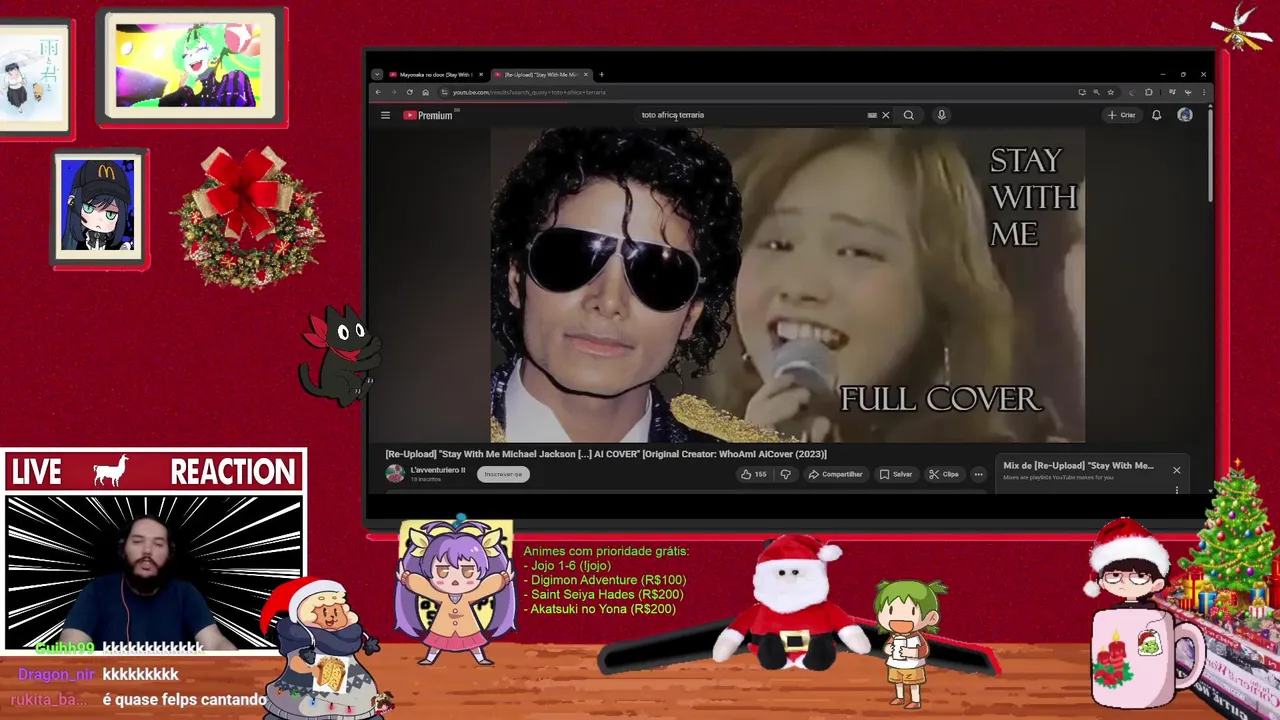The image size is (1280, 720).
Task: Click 'Saint Seiya Hades (R$200)' overlay text
Action: (604, 595)
